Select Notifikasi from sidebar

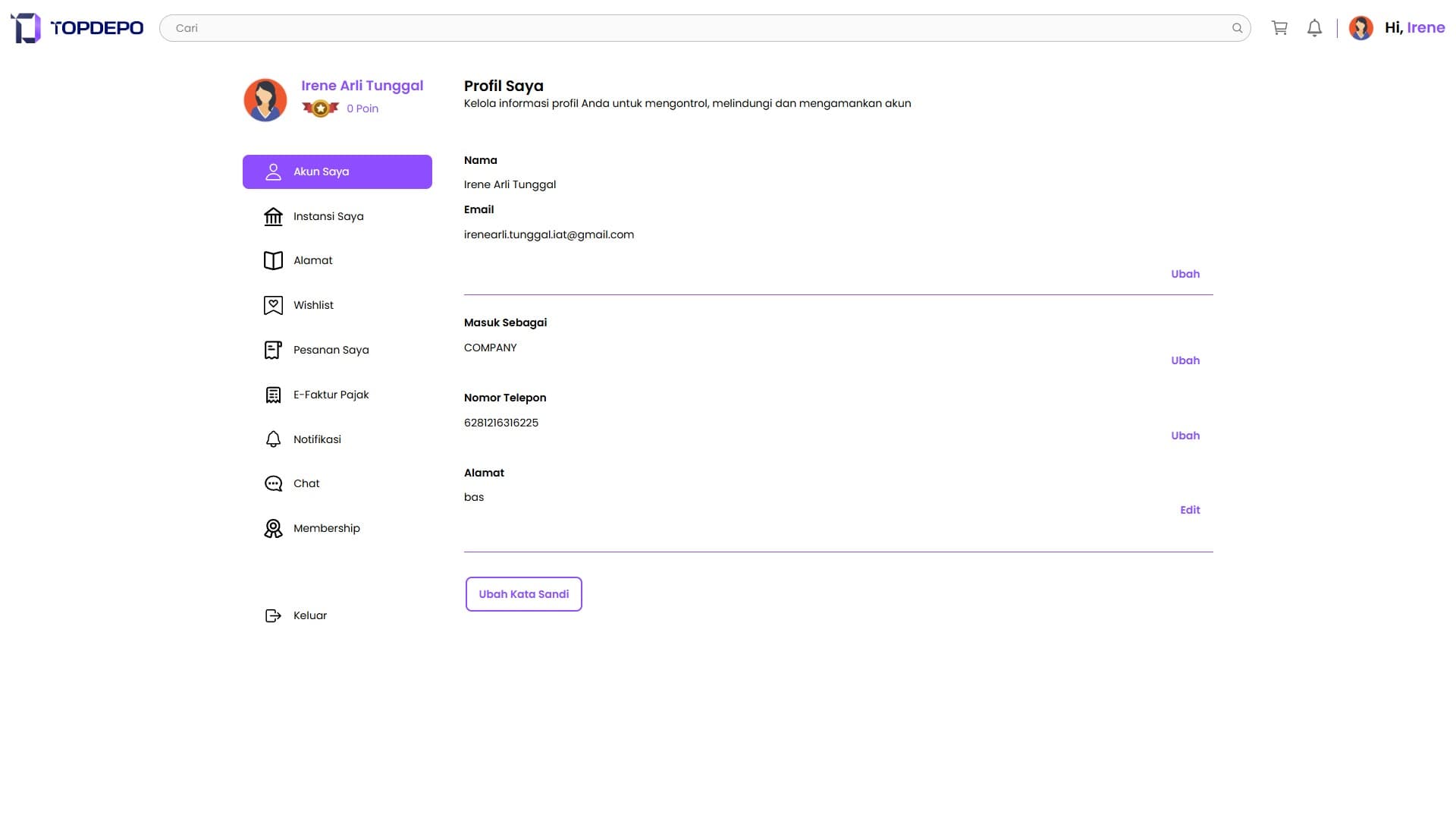point(317,439)
